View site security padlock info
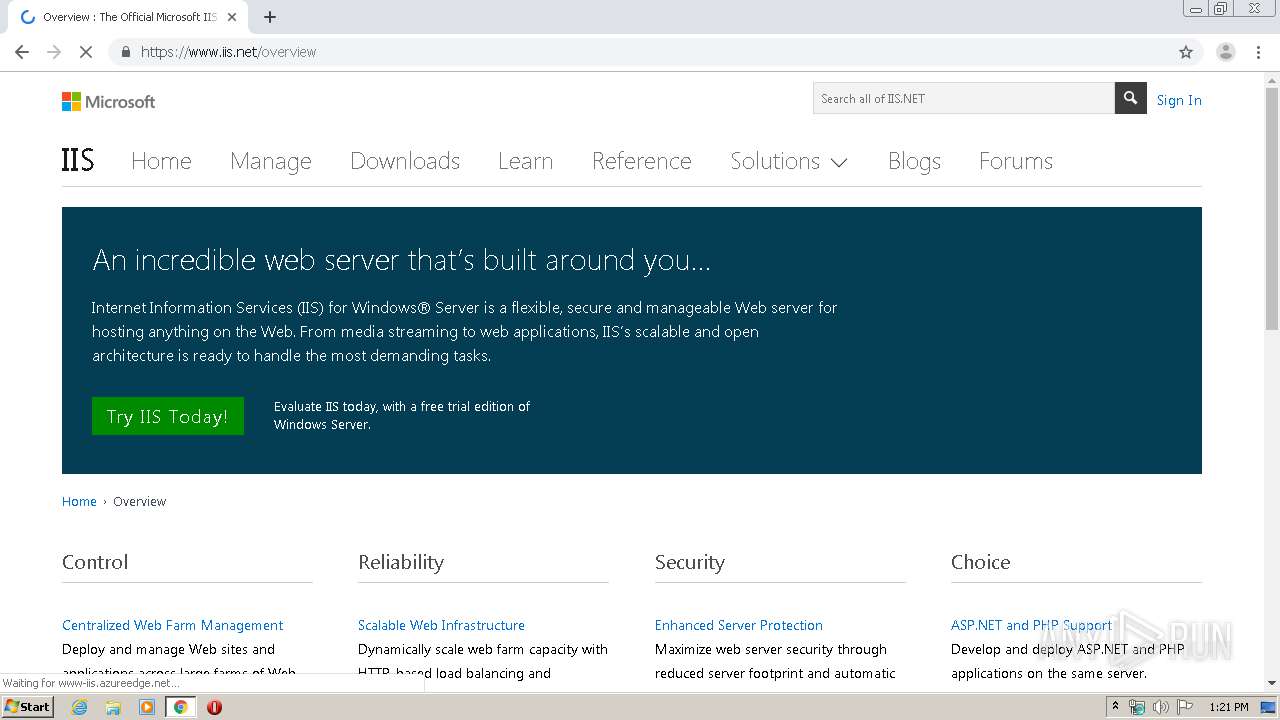The height and width of the screenshot is (720, 1280). point(125,52)
